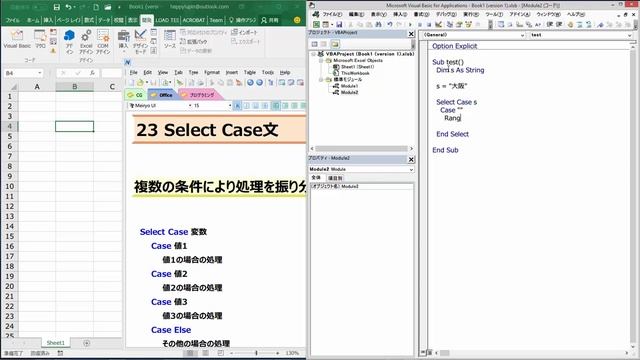Toggle Folders view in Project panel
640x360 pixels.
point(335,44)
